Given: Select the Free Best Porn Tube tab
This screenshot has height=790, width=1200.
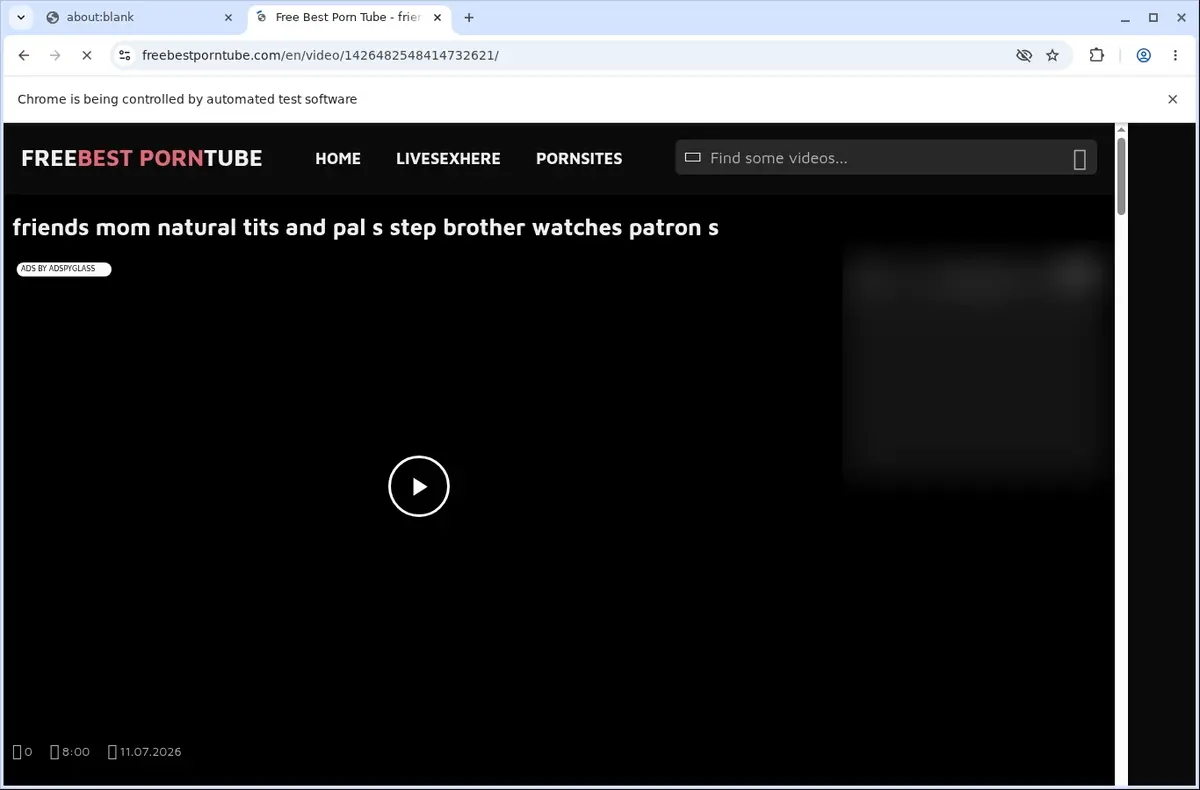Looking at the screenshot, I should pyautogui.click(x=347, y=17).
